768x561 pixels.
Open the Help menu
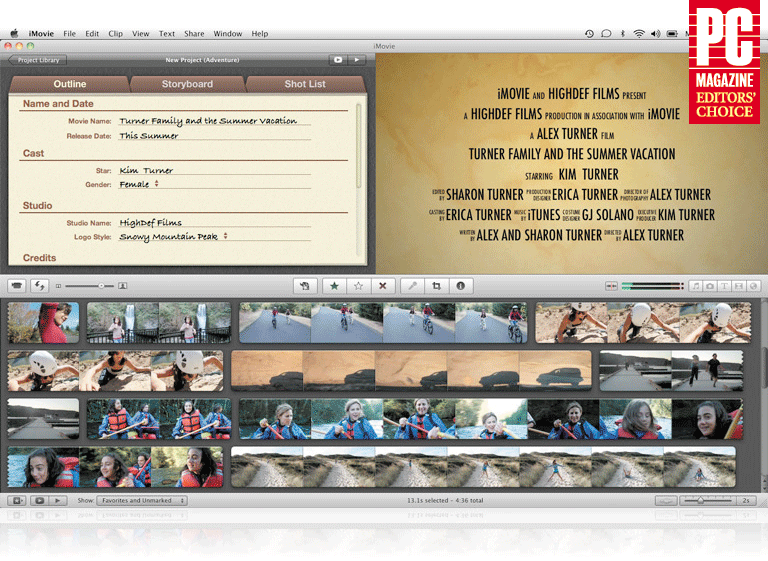260,34
